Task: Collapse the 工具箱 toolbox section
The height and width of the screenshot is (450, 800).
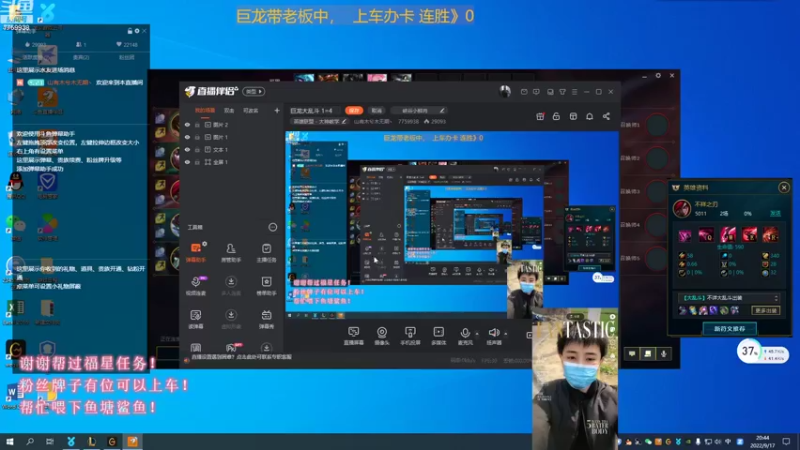Action: (272, 227)
